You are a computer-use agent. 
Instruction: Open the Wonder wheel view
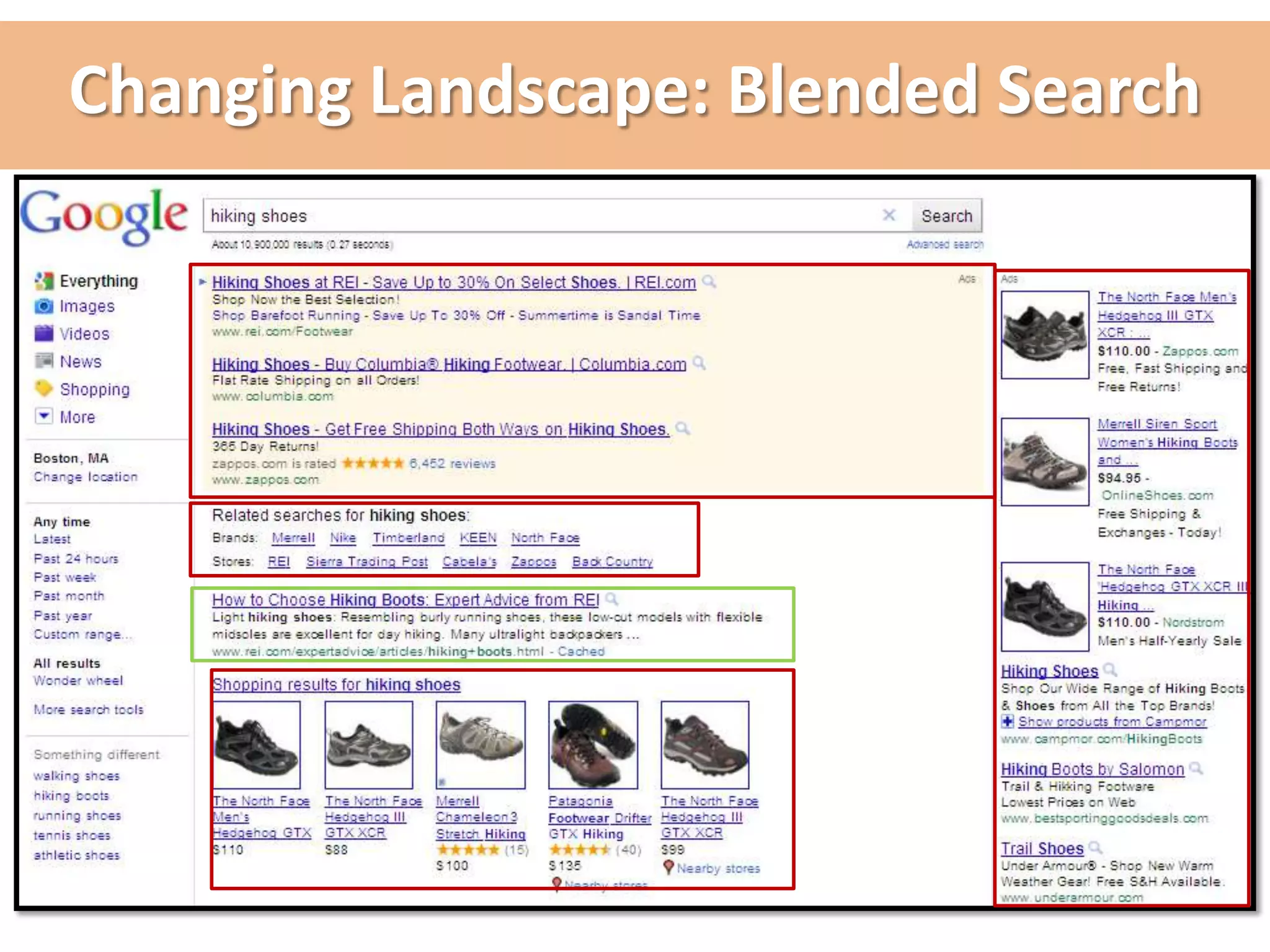[x=78, y=681]
